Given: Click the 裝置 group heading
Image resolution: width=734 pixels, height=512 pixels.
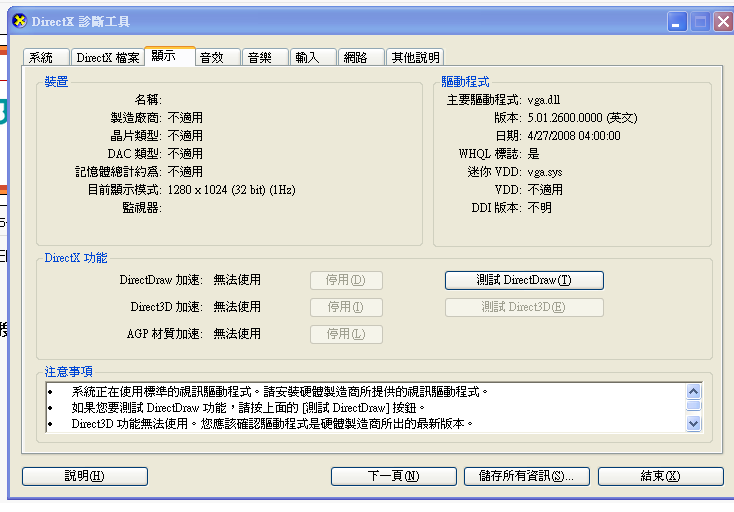Looking at the screenshot, I should click(56, 82).
